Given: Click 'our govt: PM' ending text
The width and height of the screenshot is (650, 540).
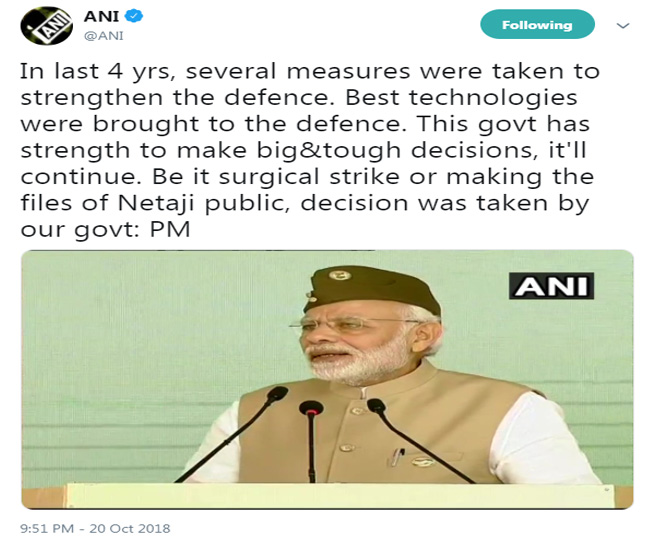Looking at the screenshot, I should click(x=105, y=230).
